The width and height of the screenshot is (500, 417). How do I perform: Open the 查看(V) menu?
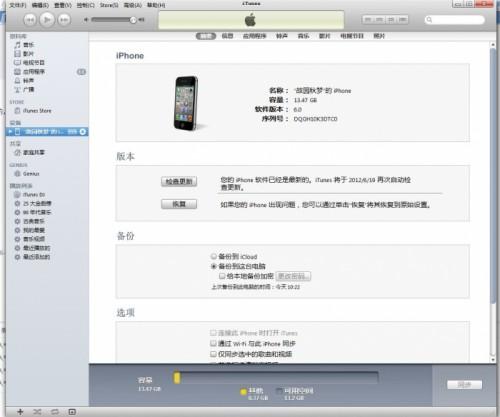point(63,5)
